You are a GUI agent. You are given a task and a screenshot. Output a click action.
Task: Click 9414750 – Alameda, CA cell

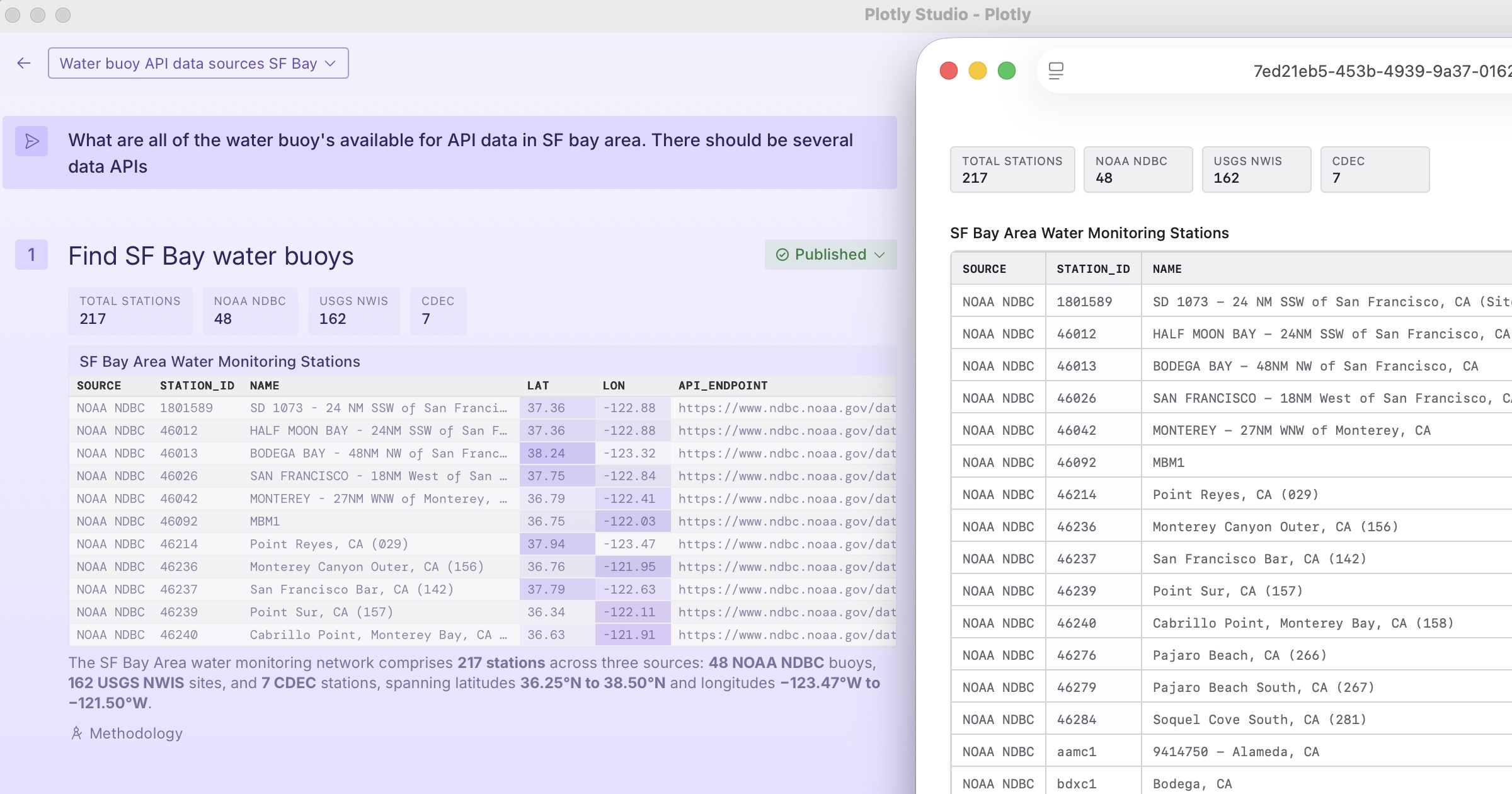point(1236,752)
